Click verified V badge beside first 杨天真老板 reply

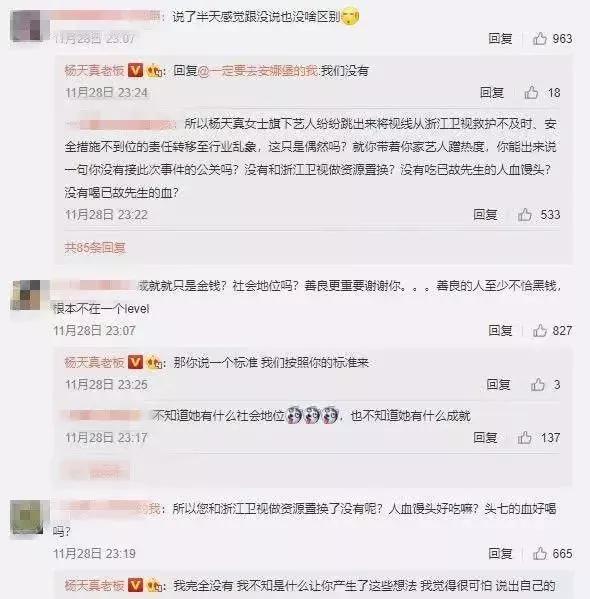135,70
